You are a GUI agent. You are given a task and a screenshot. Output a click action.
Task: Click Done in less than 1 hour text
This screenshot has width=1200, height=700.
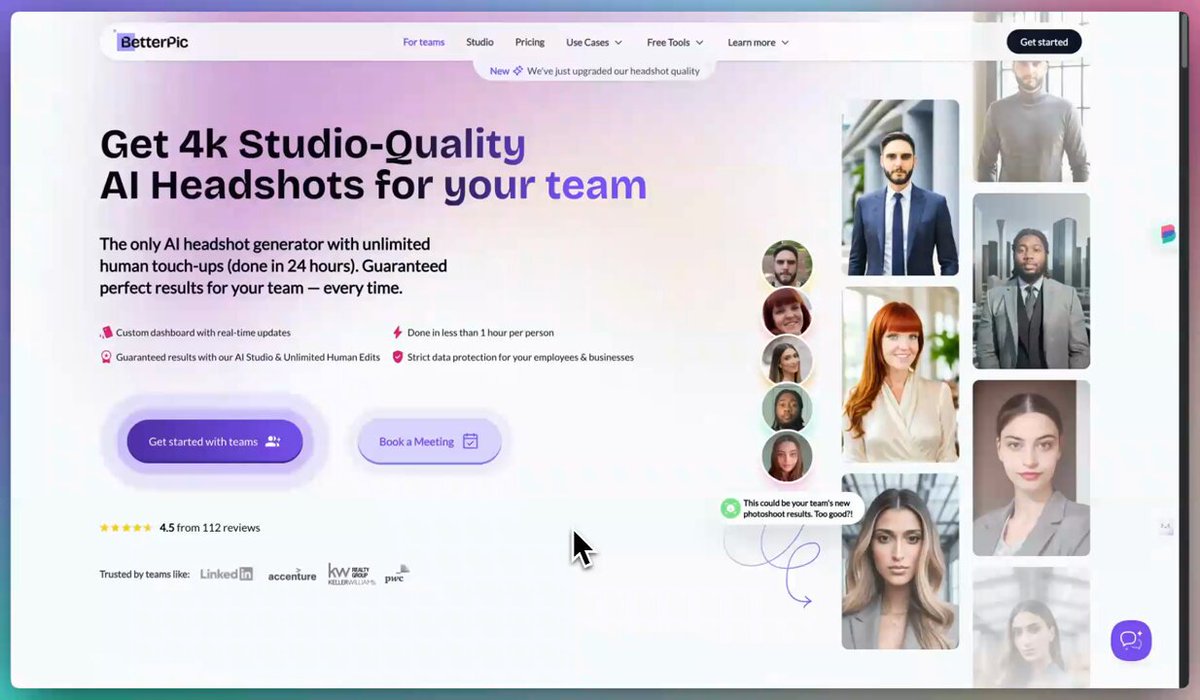pyautogui.click(x=480, y=332)
